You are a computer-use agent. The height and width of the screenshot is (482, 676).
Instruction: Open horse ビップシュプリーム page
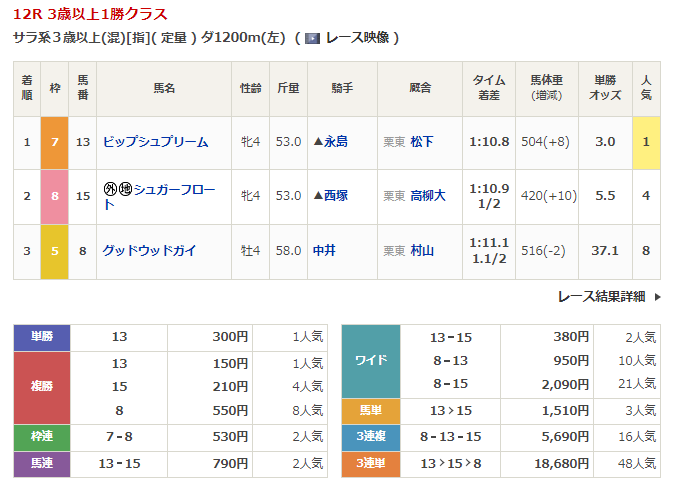tap(156, 142)
